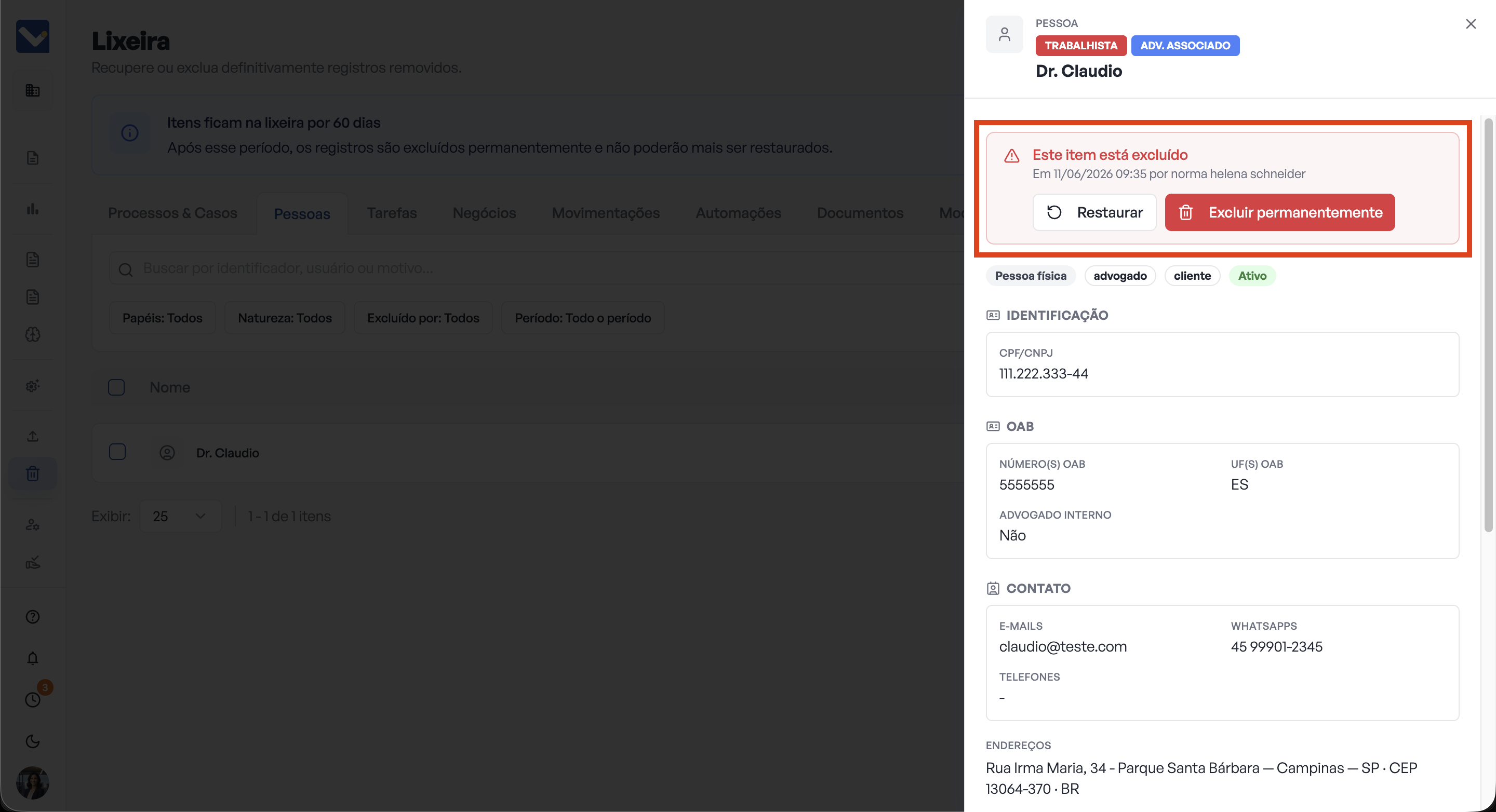
Task: Click the WhatsApp number 45 99901-2345
Action: pyautogui.click(x=1276, y=646)
